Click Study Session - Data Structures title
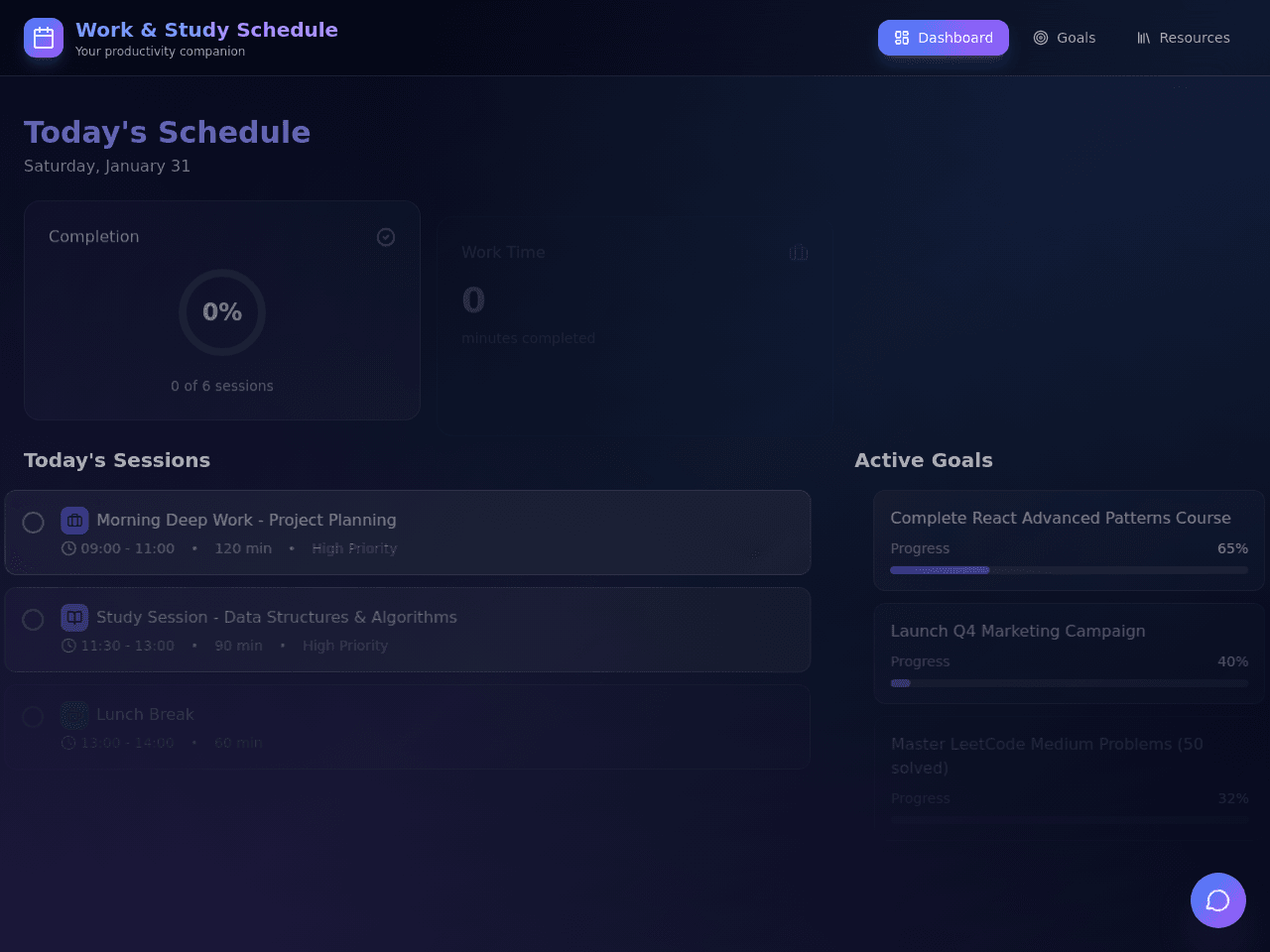The width and height of the screenshot is (1270, 952). click(x=277, y=617)
